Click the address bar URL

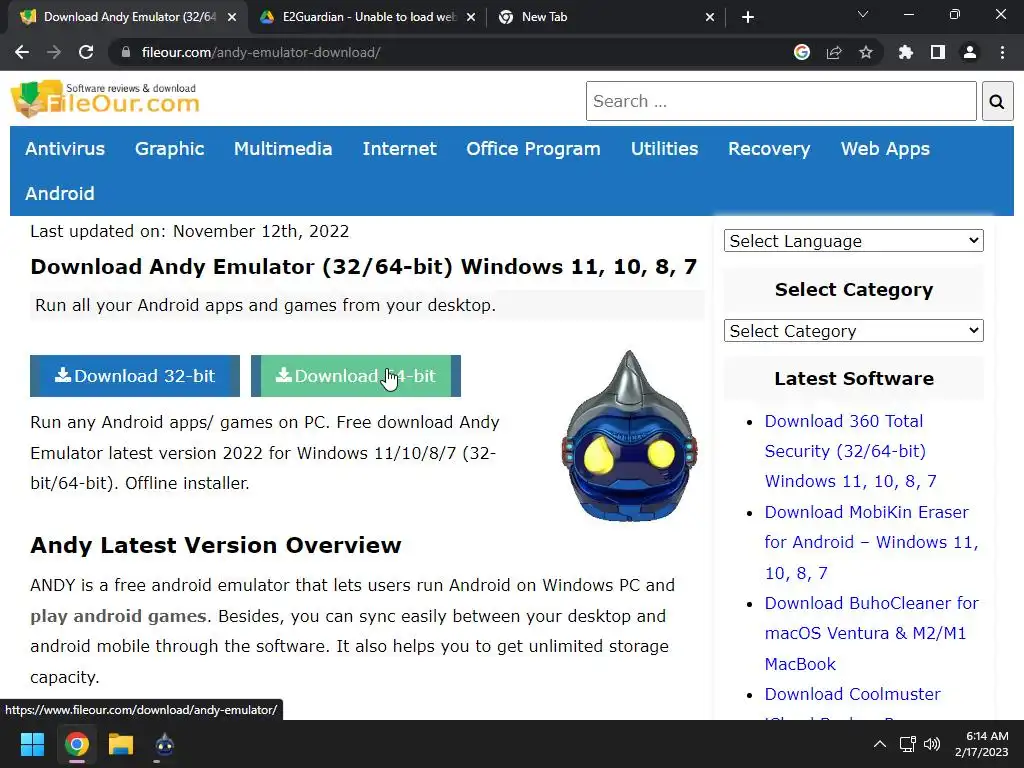(x=261, y=52)
